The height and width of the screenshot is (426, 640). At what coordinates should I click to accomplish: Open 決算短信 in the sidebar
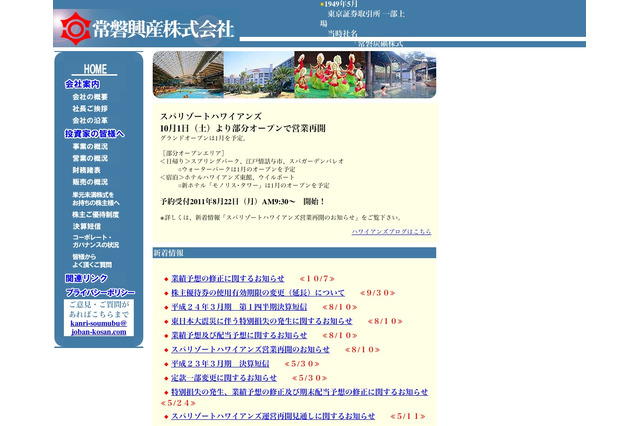coord(87,226)
